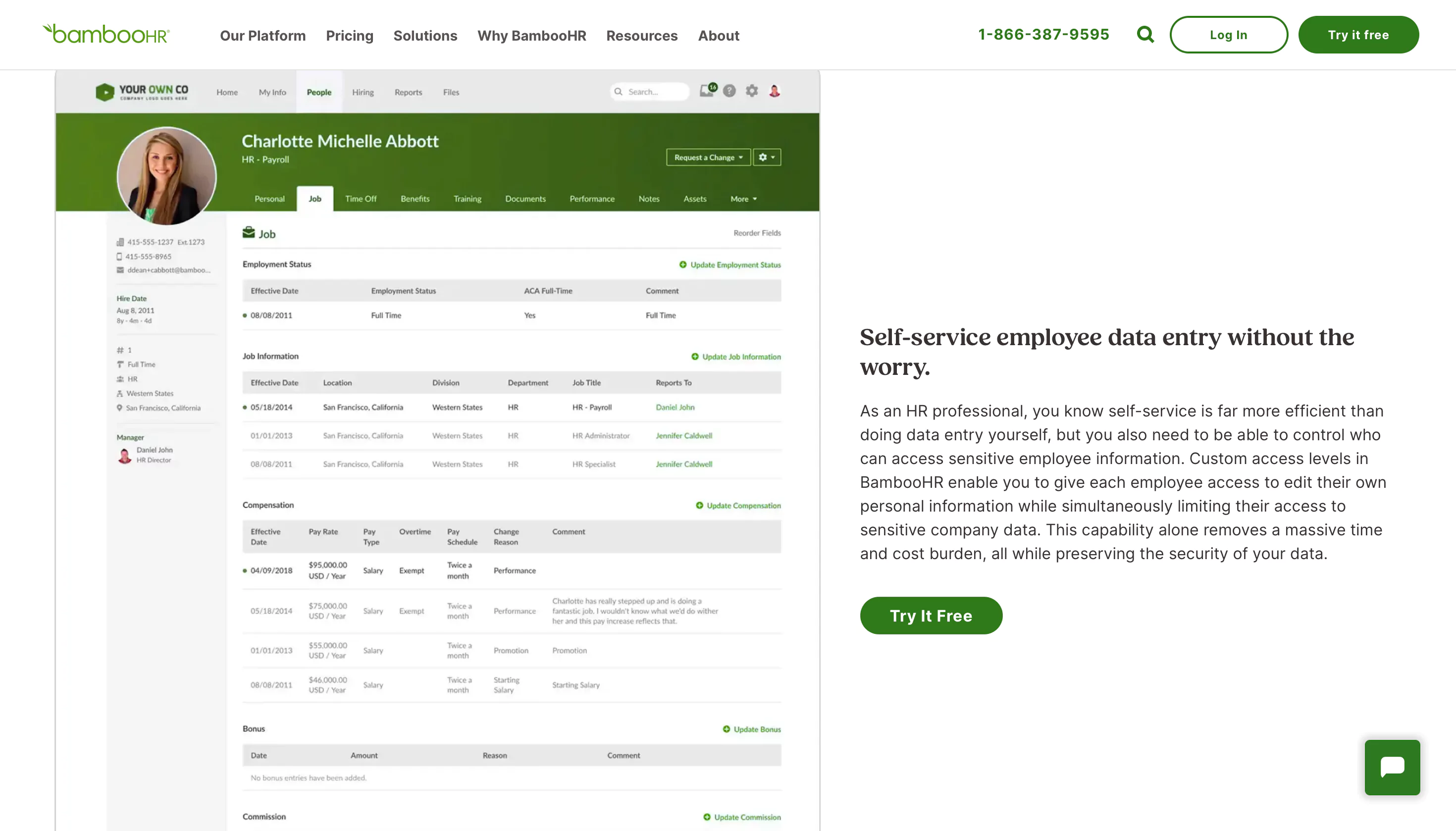Screen dimensions: 1456x831
Task: Click the $95,000.00 USD / Year pay rate
Action: [328, 570]
